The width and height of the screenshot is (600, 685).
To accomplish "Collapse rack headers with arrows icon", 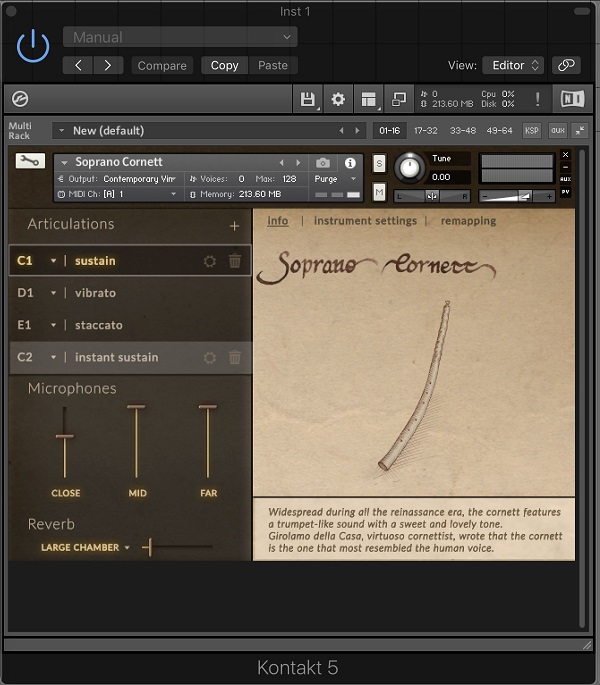I will 580,131.
